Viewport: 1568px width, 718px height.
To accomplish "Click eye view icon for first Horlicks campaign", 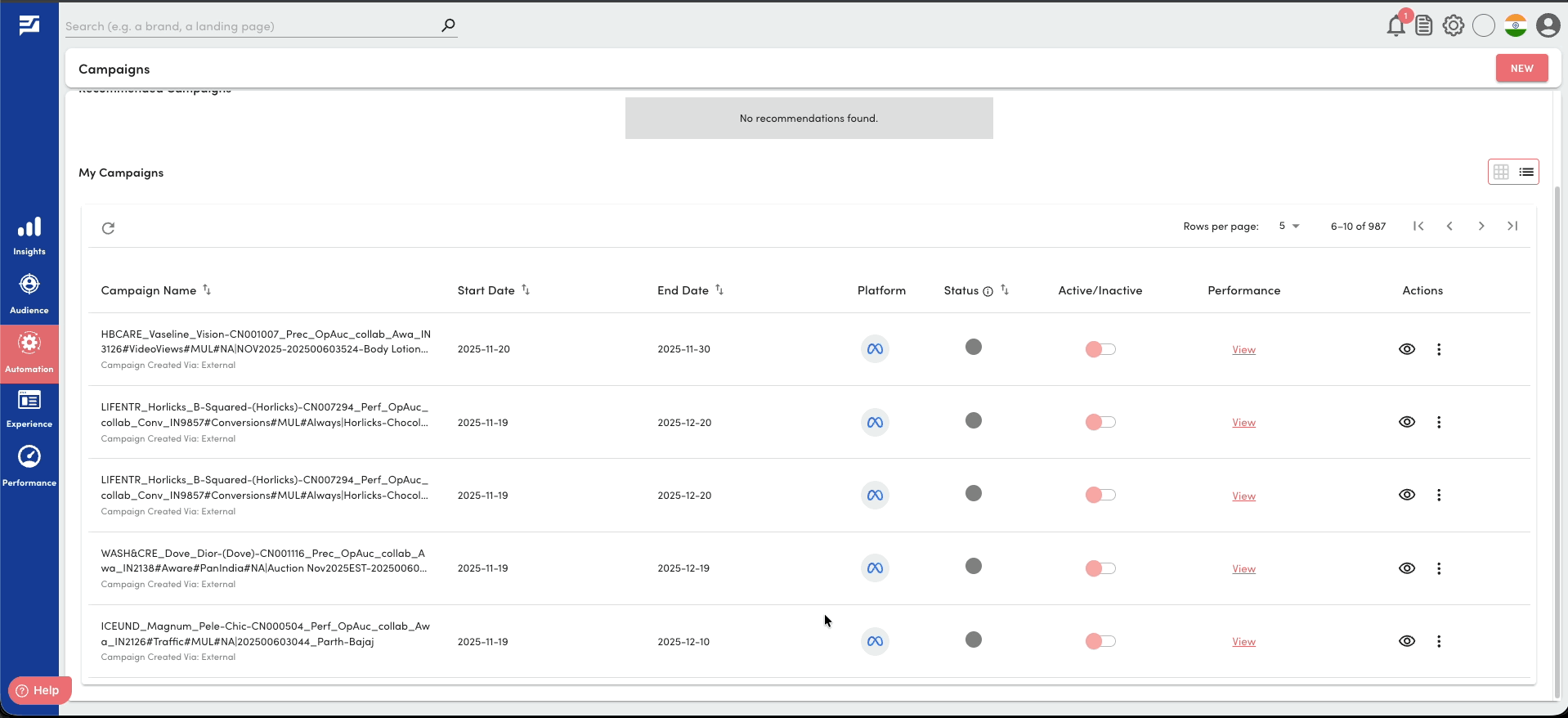I will (x=1407, y=422).
